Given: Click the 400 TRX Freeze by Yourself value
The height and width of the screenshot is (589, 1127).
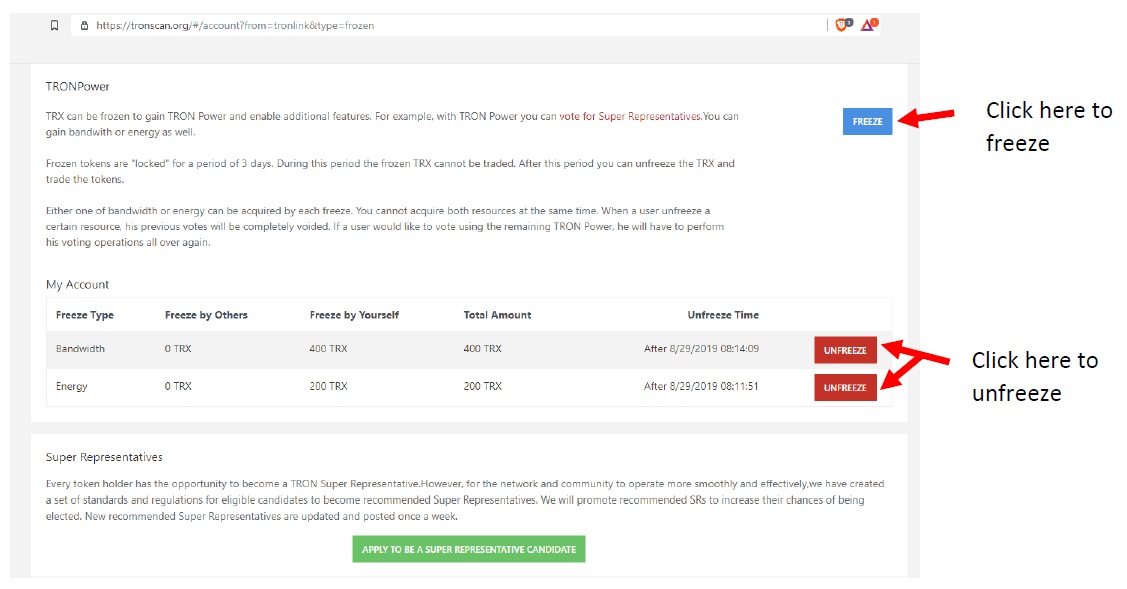Looking at the screenshot, I should 328,349.
